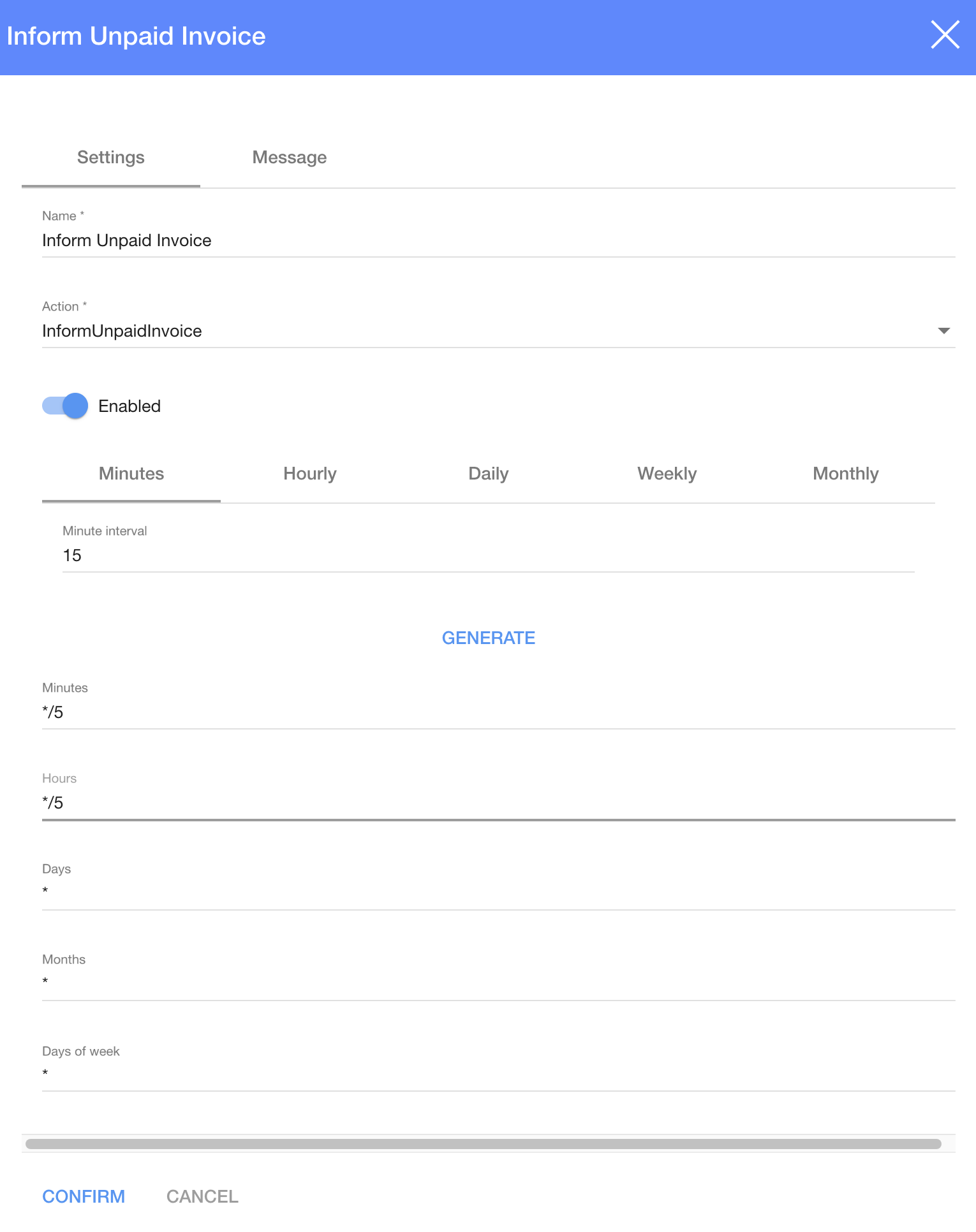Viewport: 976px width, 1232px height.
Task: Toggle the Enabled switch off
Action: 66,406
